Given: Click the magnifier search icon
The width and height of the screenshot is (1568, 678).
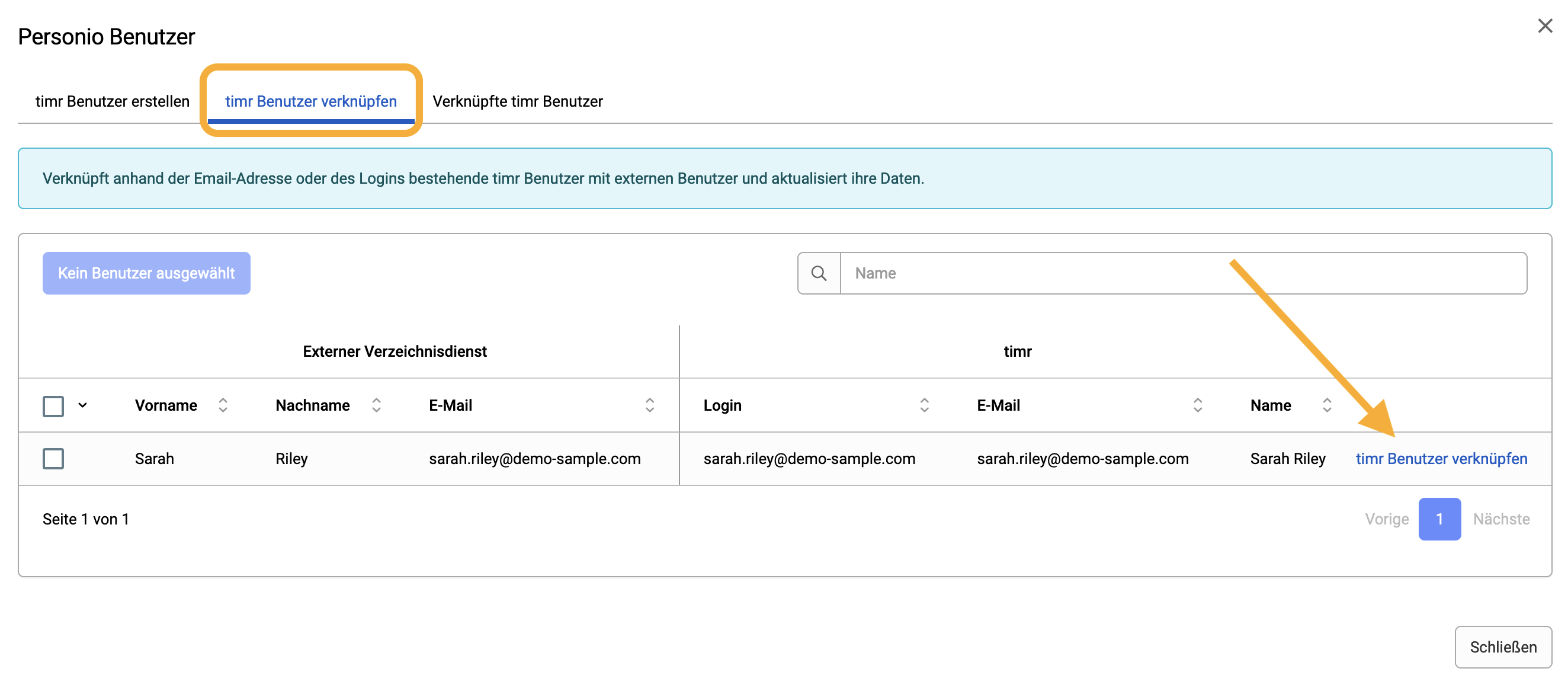Looking at the screenshot, I should 819,273.
